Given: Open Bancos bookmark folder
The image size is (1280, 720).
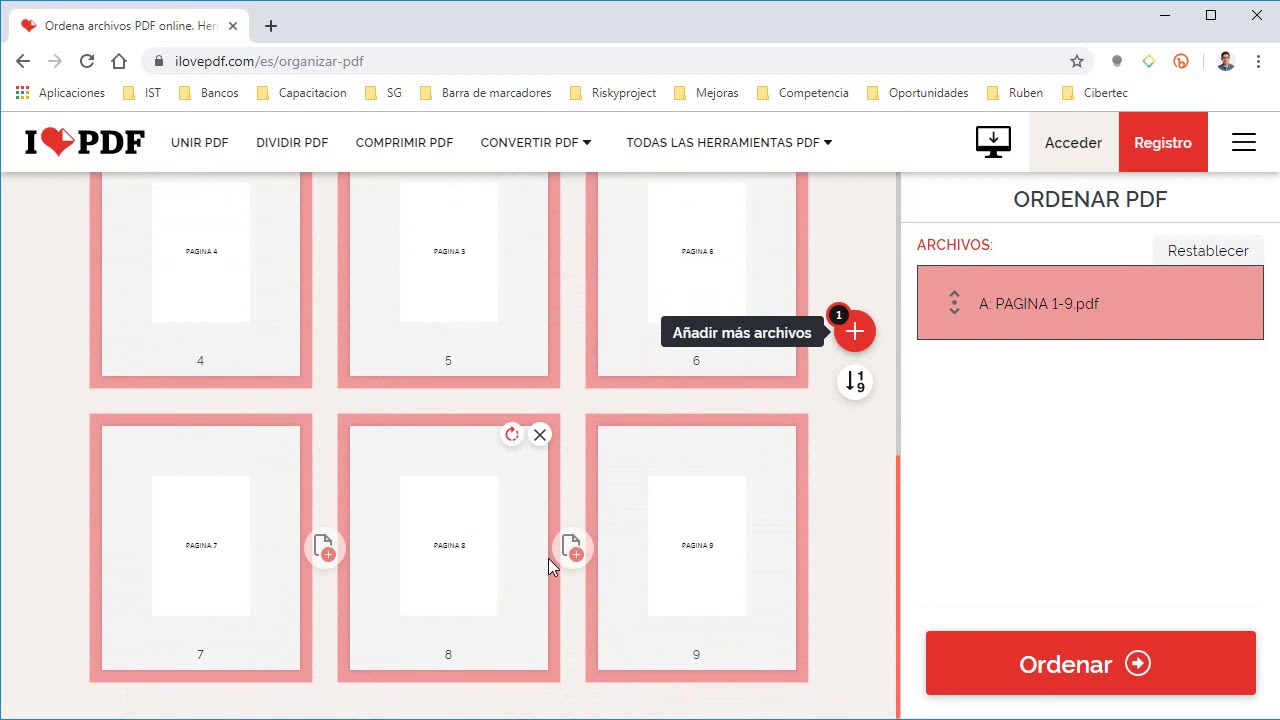Looking at the screenshot, I should point(208,93).
